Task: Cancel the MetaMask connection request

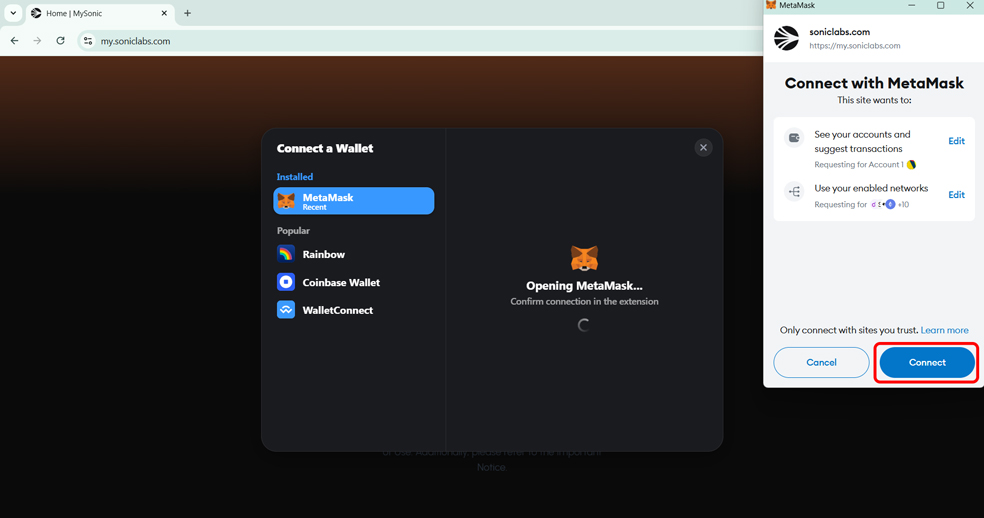Action: (x=821, y=362)
